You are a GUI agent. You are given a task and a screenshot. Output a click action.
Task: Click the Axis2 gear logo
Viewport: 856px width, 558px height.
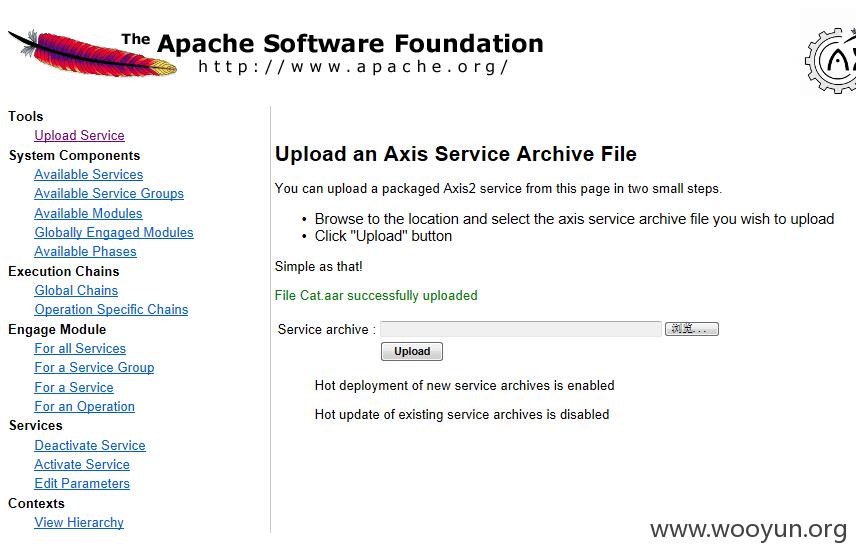[x=830, y=60]
